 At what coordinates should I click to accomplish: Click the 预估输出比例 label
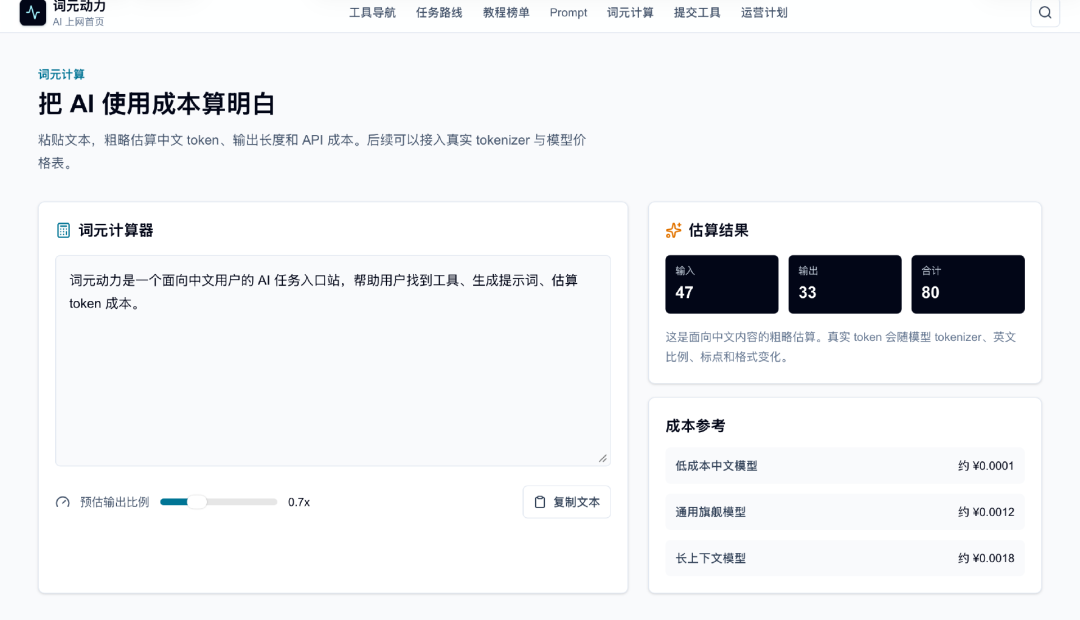point(114,502)
